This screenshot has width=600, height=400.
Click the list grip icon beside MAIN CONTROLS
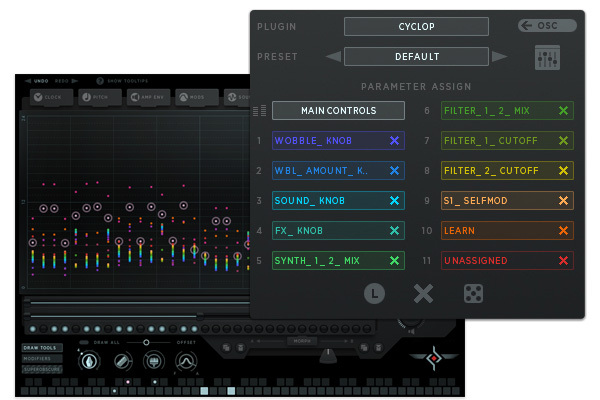(x=259, y=111)
